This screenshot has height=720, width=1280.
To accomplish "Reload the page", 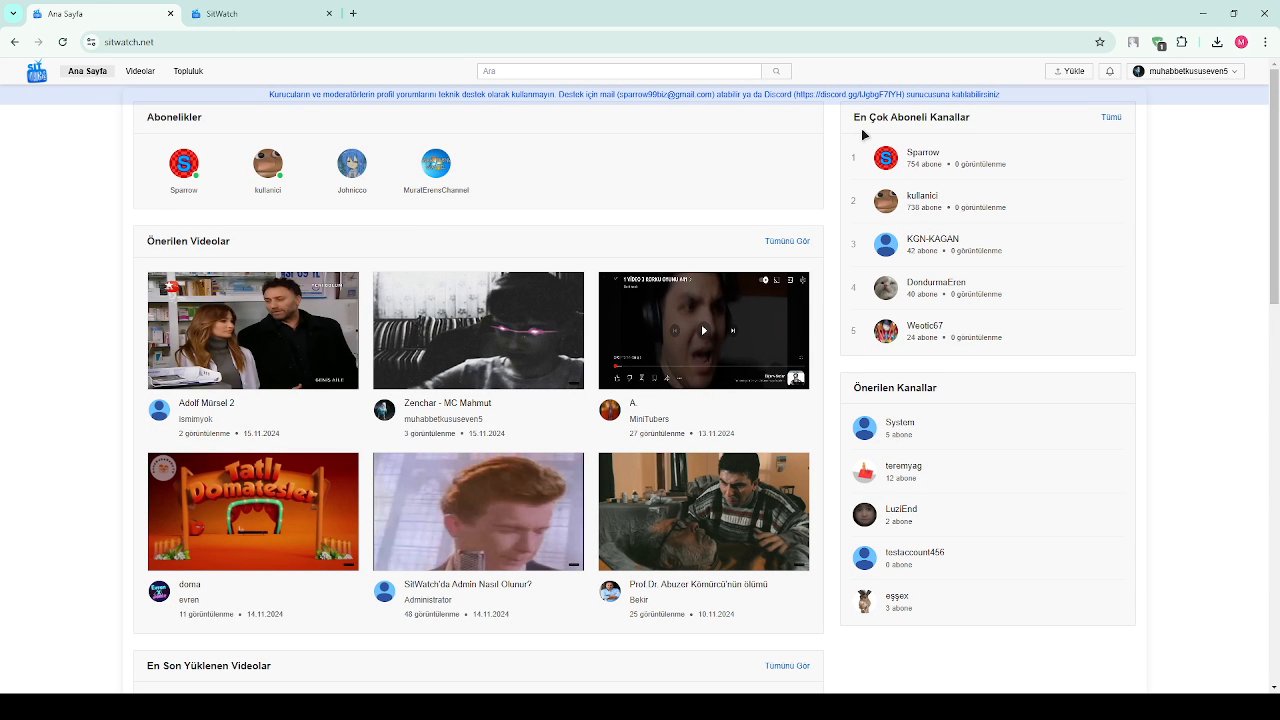I will (62, 42).
